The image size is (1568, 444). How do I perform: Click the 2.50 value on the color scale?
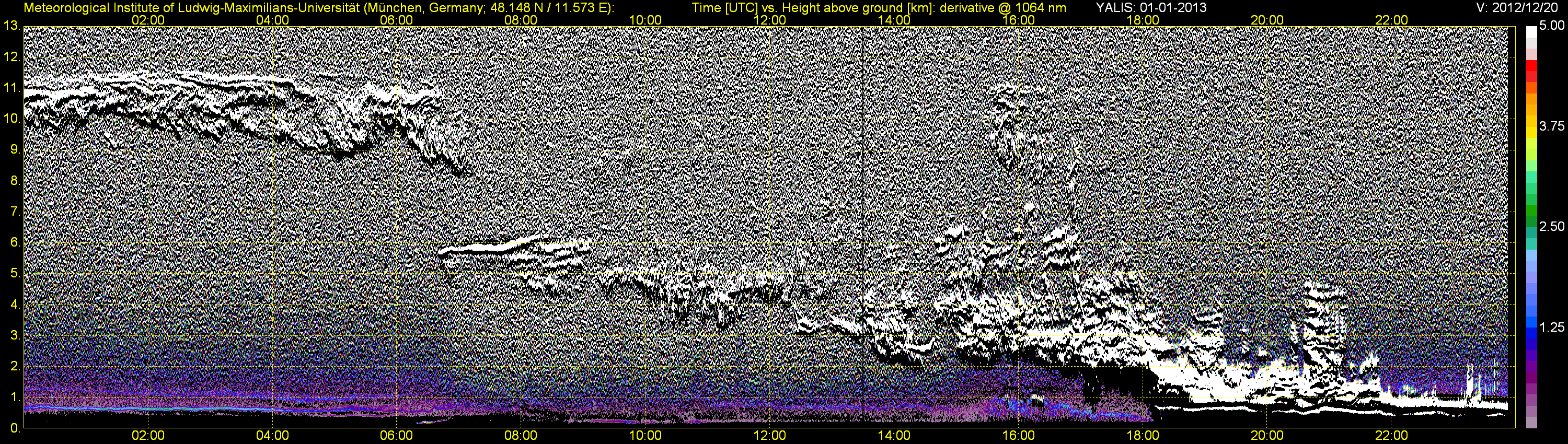(1552, 227)
